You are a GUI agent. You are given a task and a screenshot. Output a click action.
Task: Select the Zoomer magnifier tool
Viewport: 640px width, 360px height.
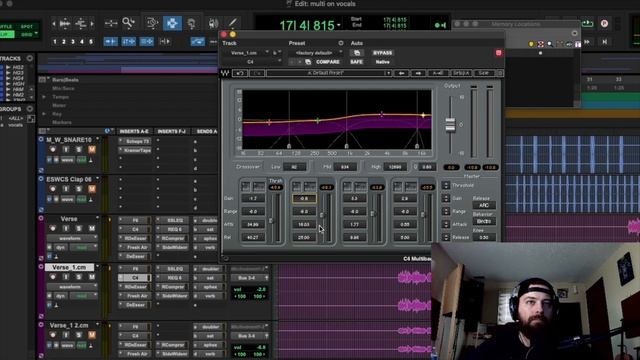point(128,23)
